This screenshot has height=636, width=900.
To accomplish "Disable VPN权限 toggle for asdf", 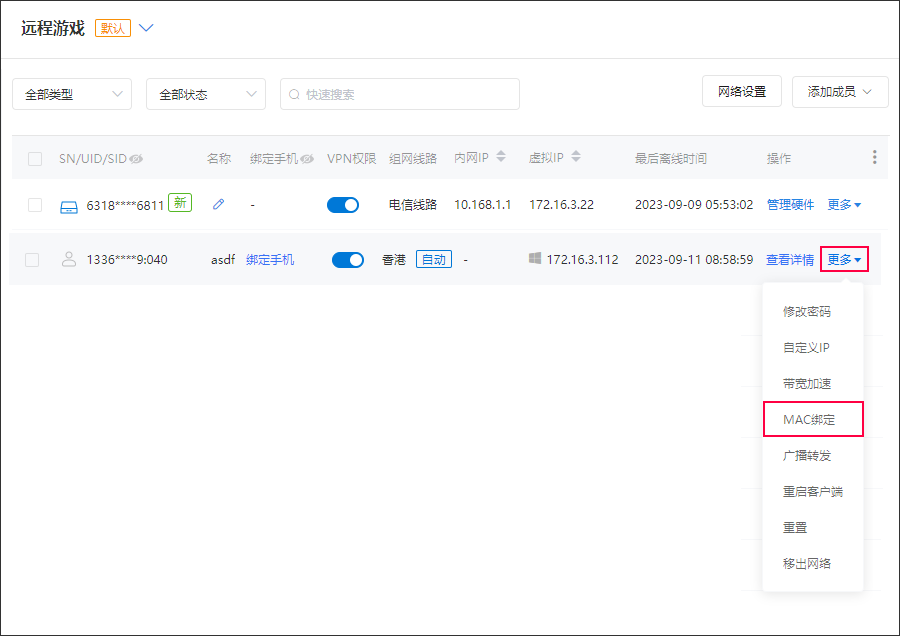I will pos(343,258).
